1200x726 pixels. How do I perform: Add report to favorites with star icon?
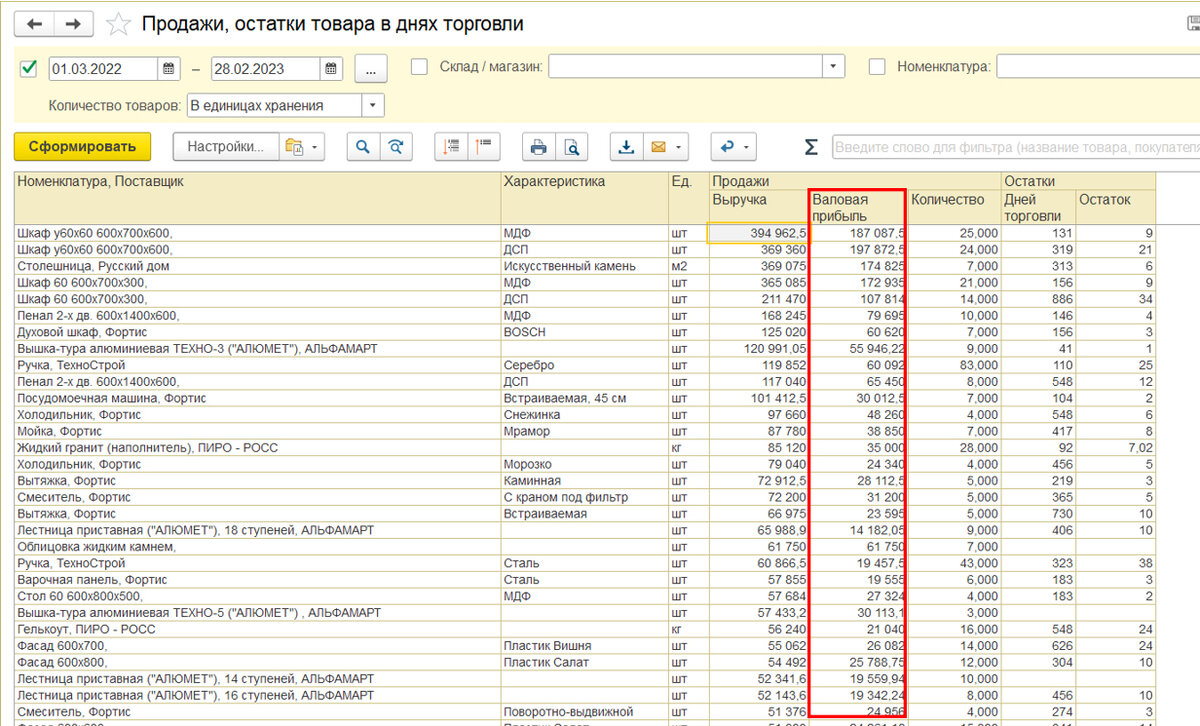click(x=118, y=23)
